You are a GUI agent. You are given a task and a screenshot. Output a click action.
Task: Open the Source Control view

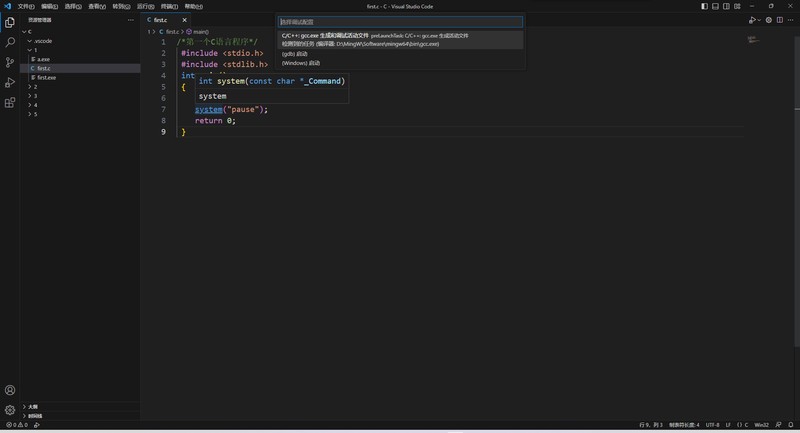point(10,62)
